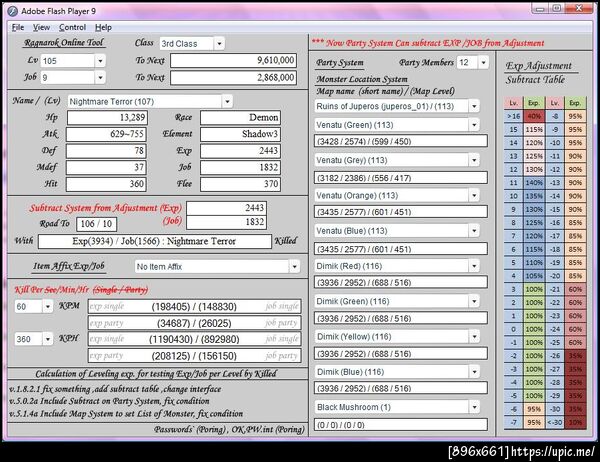This screenshot has height=462, width=600.
Task: Click the Flee field showing 370
Action: 240,184
